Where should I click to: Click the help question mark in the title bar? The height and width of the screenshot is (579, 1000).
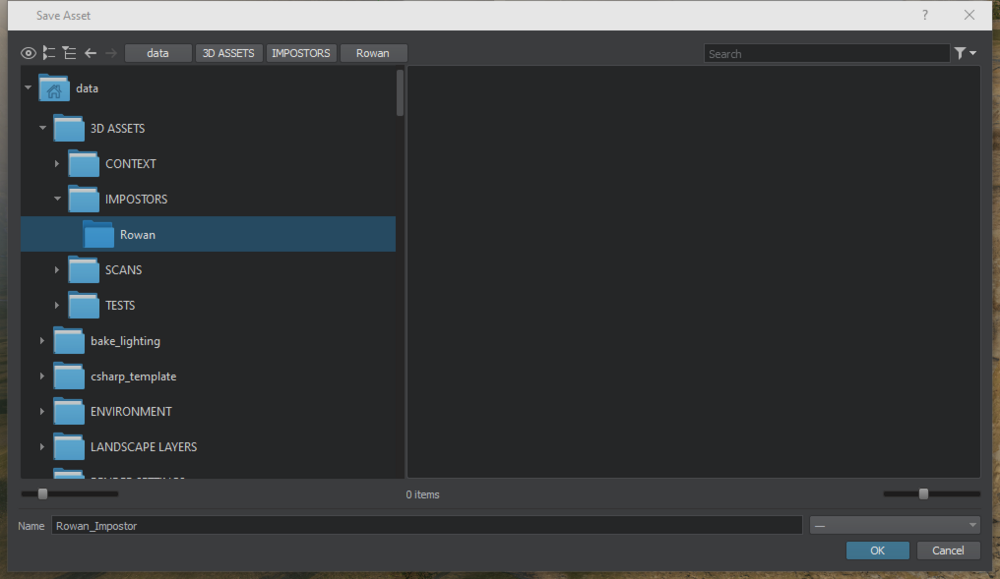(x=925, y=15)
